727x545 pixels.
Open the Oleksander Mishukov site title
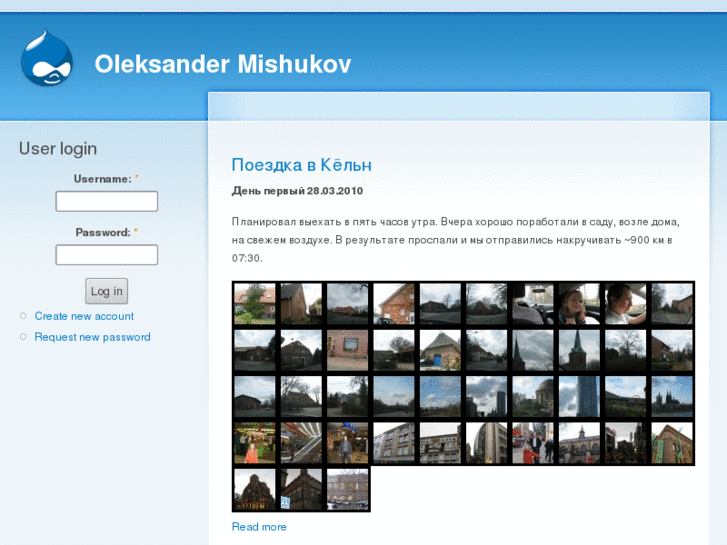[x=223, y=64]
